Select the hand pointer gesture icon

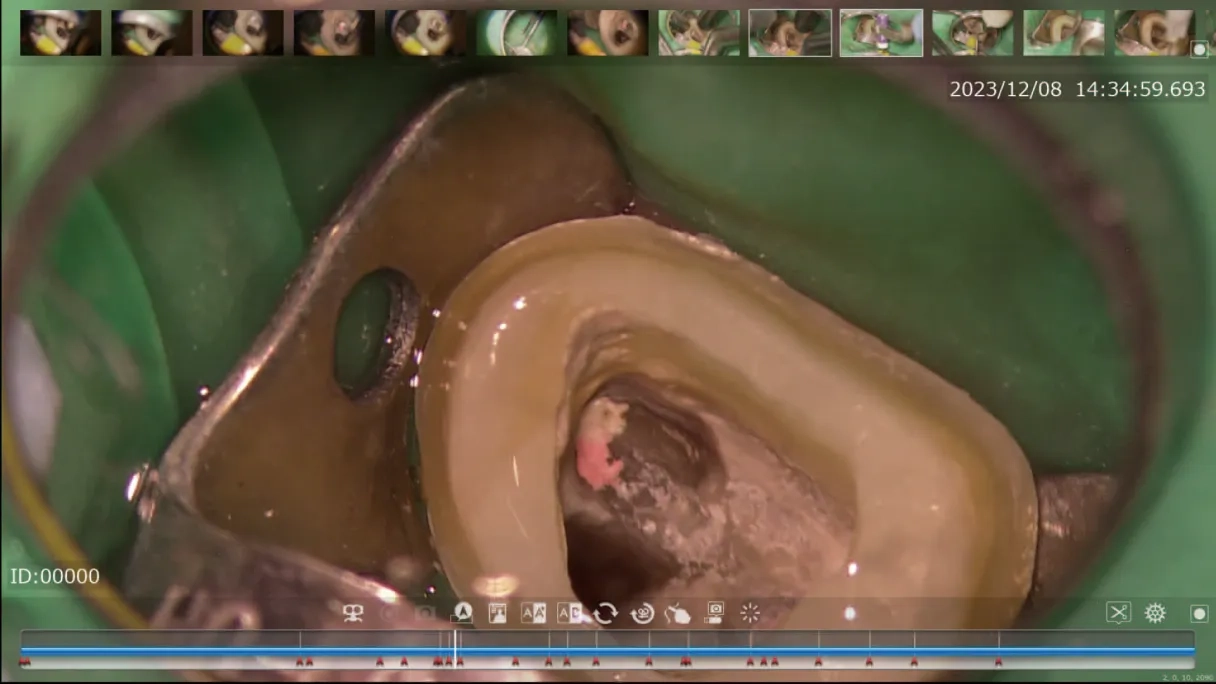[x=678, y=613]
